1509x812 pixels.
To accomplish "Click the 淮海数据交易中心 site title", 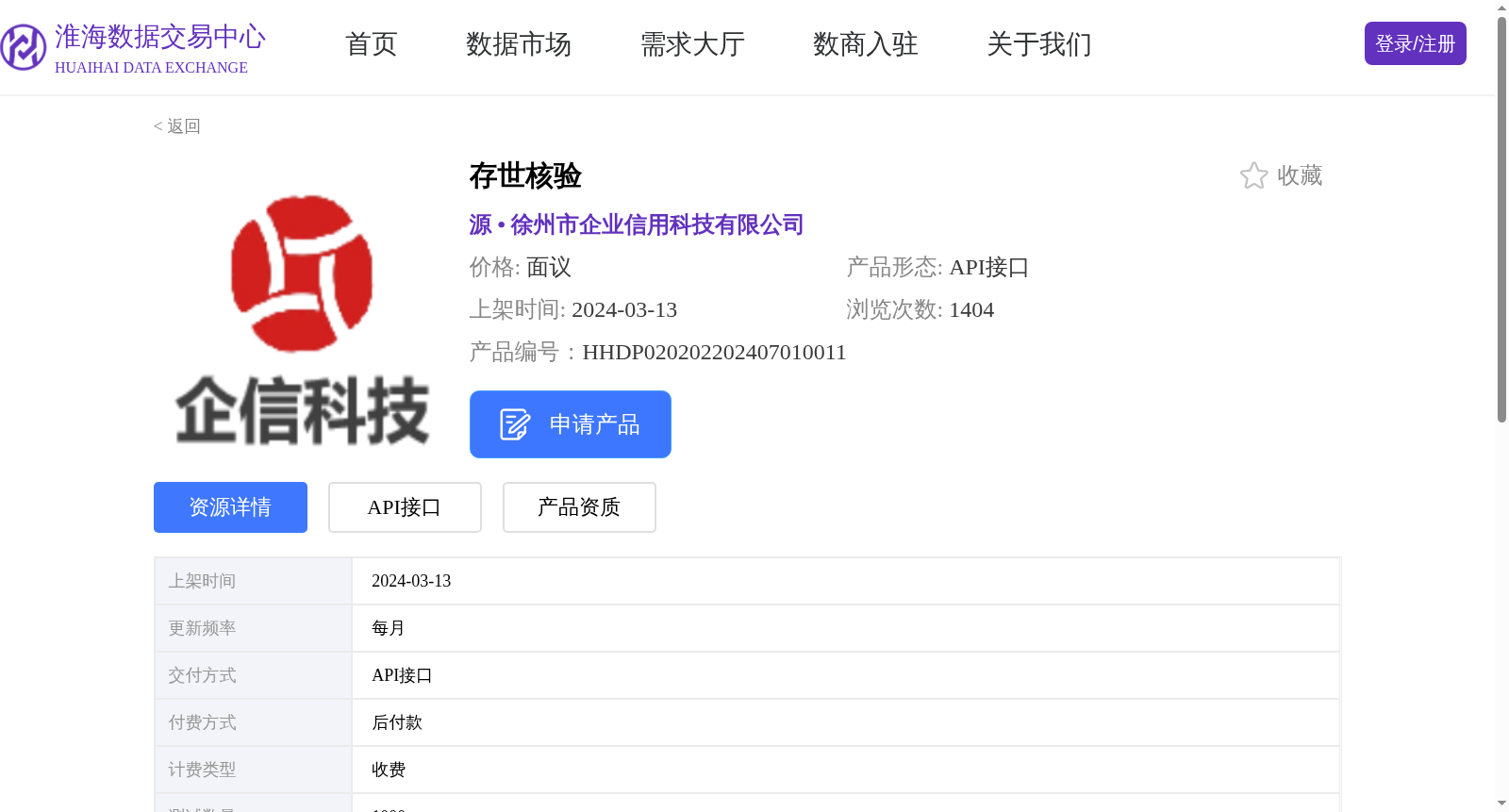I will coord(160,37).
